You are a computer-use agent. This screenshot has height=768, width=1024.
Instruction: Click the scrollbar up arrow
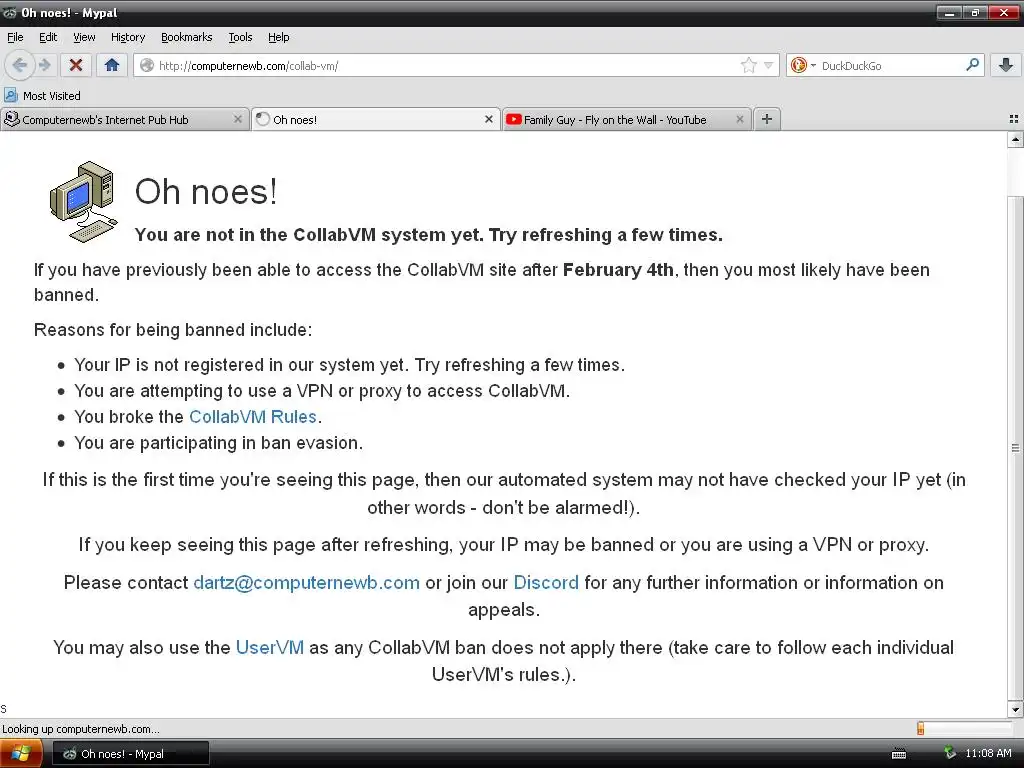[x=1015, y=139]
